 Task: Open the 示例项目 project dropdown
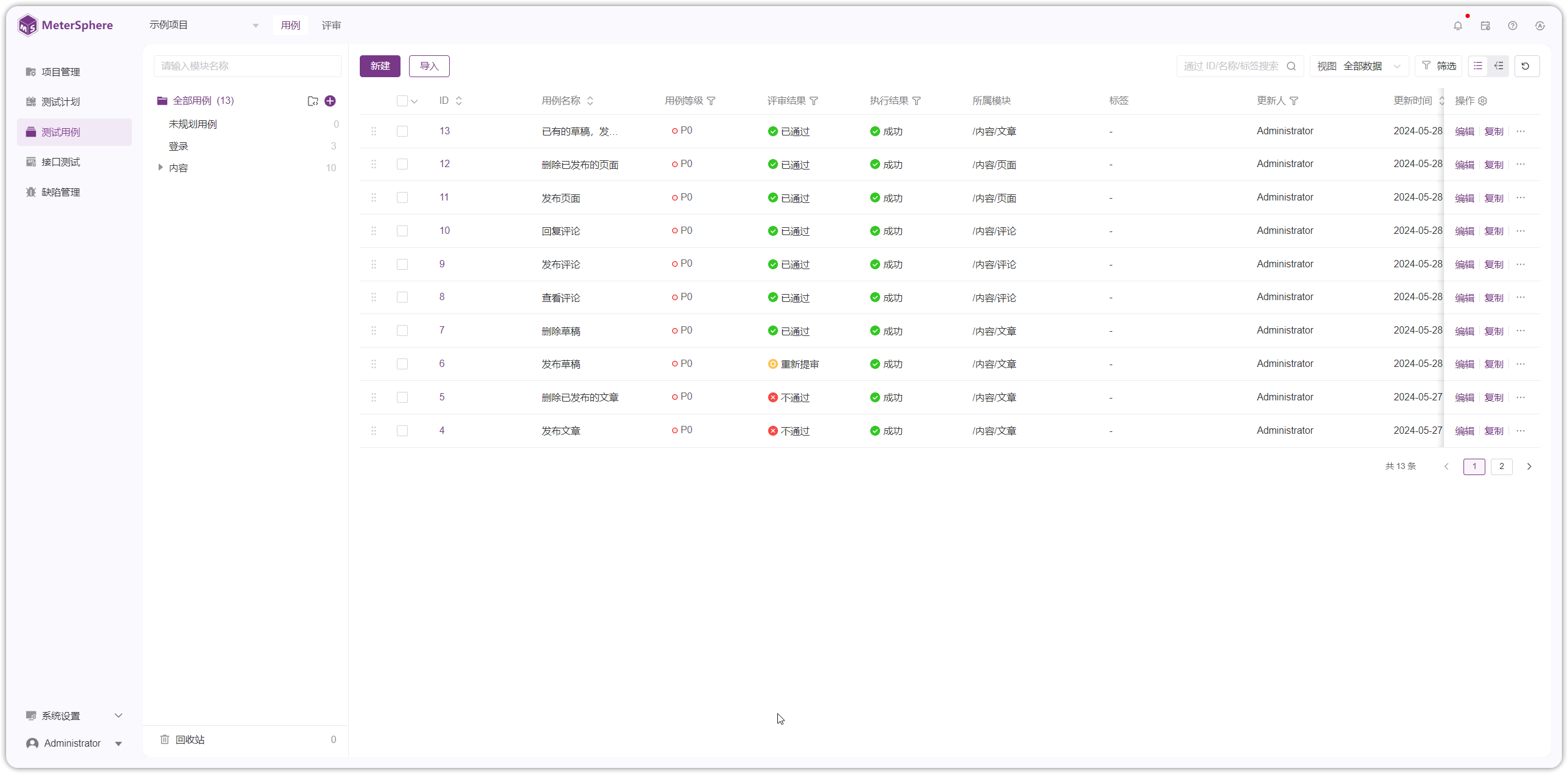tap(204, 25)
